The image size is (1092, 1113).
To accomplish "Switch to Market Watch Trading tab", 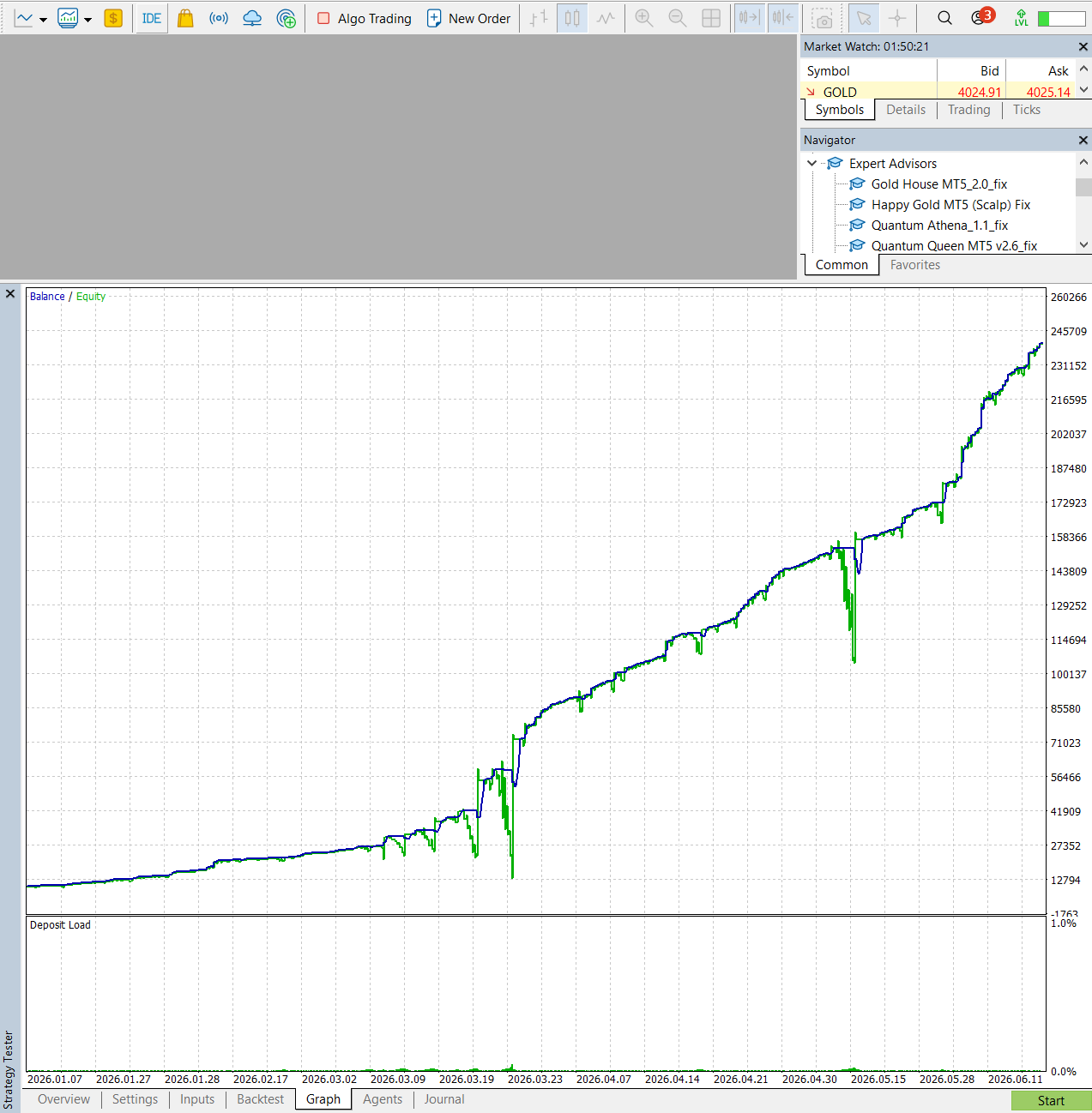I will tap(969, 110).
